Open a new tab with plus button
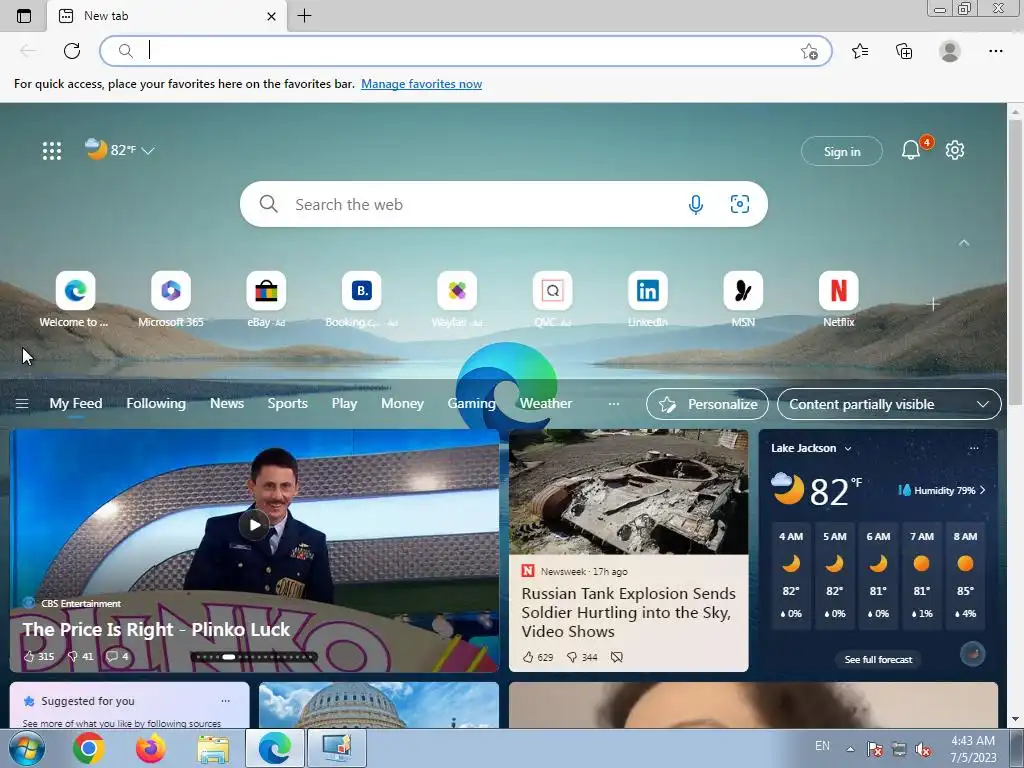The image size is (1024, 768). click(304, 16)
